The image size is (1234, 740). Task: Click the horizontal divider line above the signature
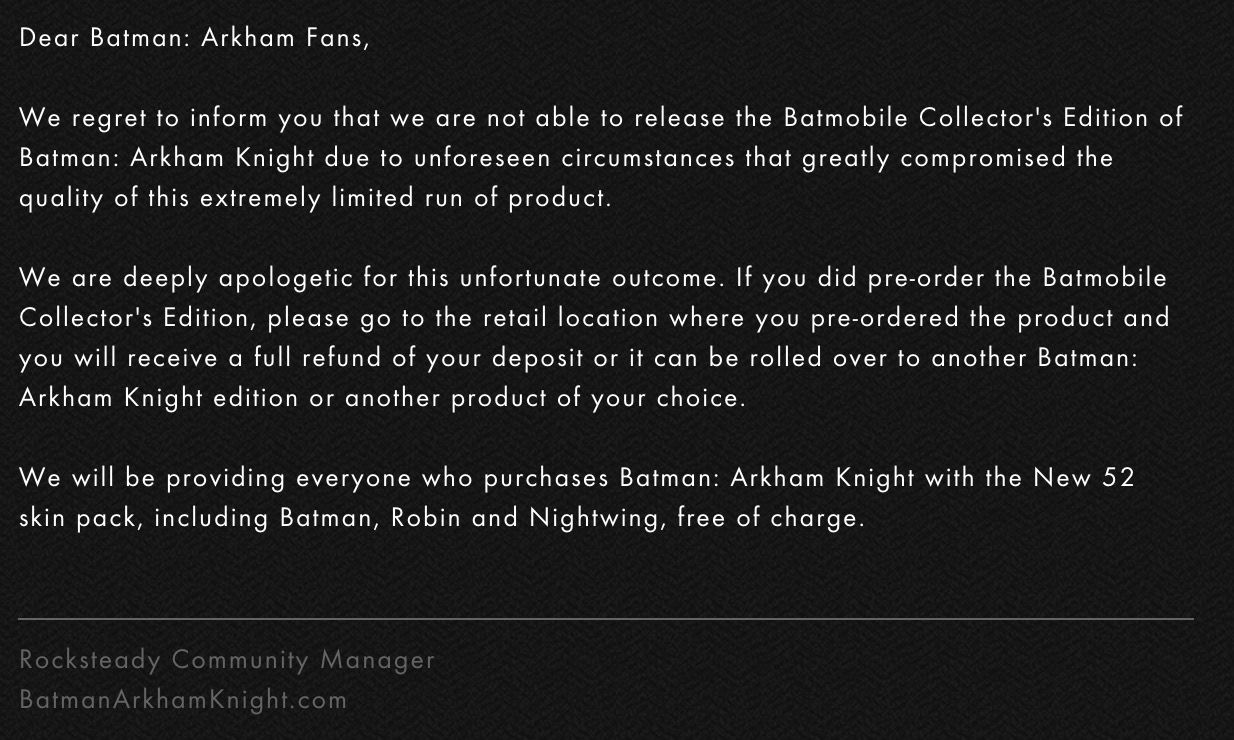tap(606, 619)
